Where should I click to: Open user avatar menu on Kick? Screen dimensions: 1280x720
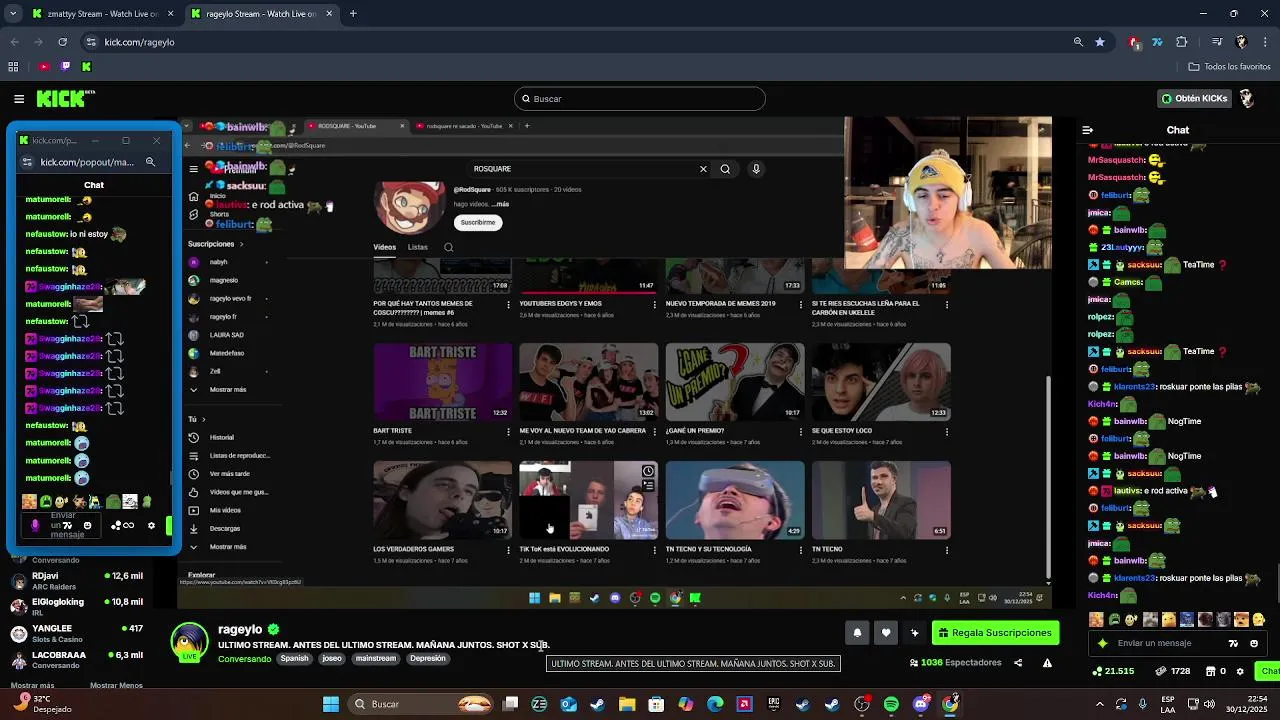coord(1247,98)
